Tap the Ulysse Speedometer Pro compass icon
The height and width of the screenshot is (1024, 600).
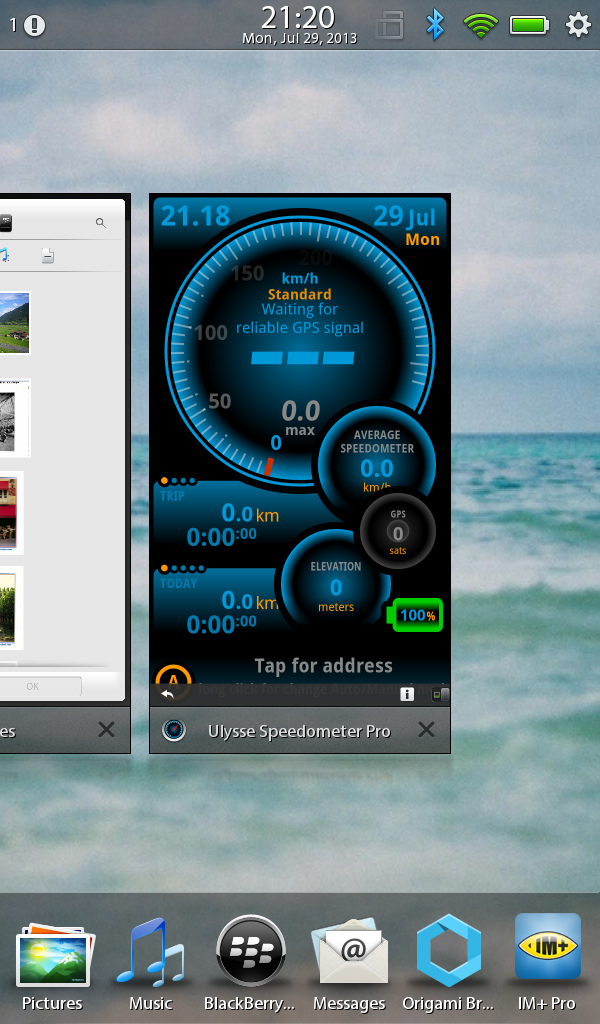174,729
